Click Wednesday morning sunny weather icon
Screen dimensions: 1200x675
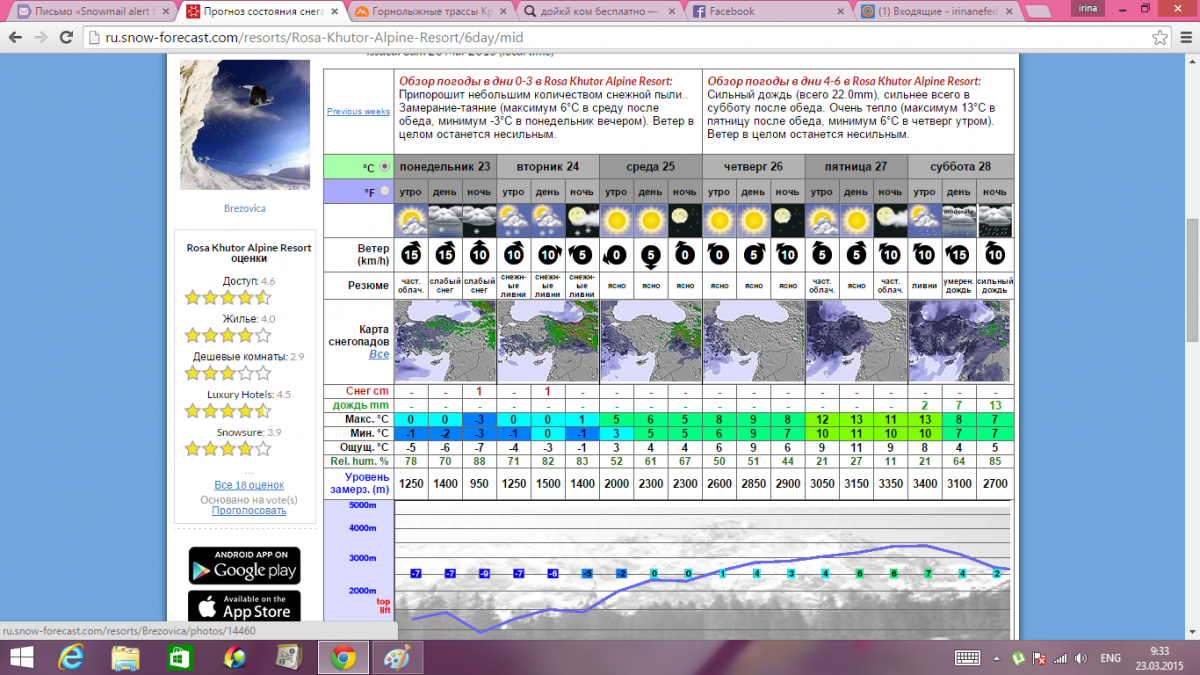pos(616,220)
